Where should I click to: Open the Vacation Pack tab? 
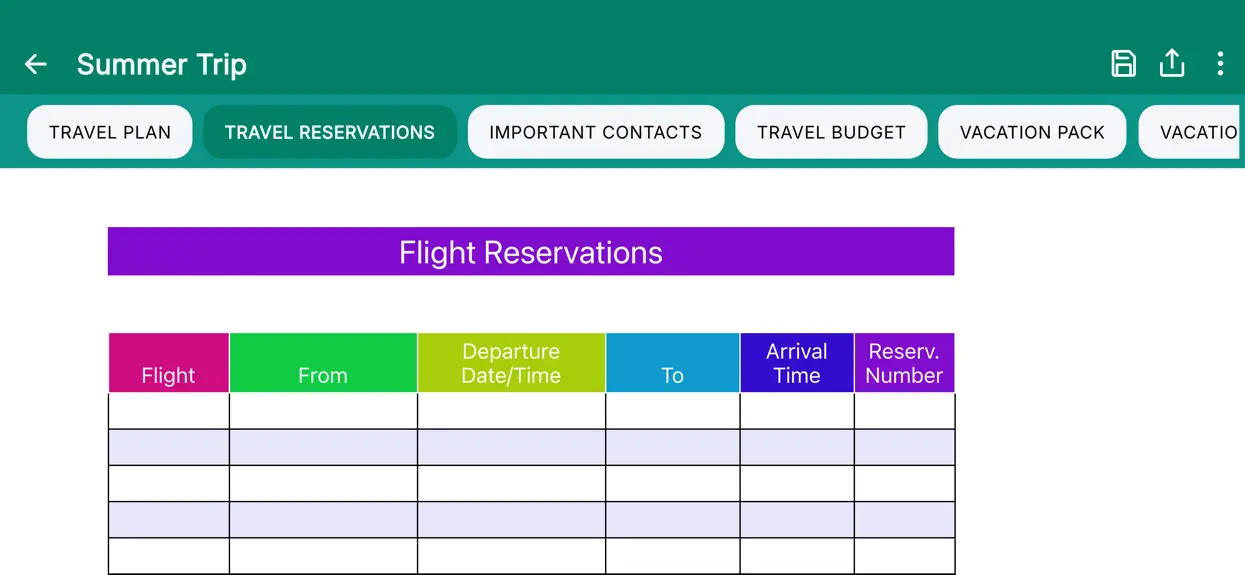click(1032, 132)
